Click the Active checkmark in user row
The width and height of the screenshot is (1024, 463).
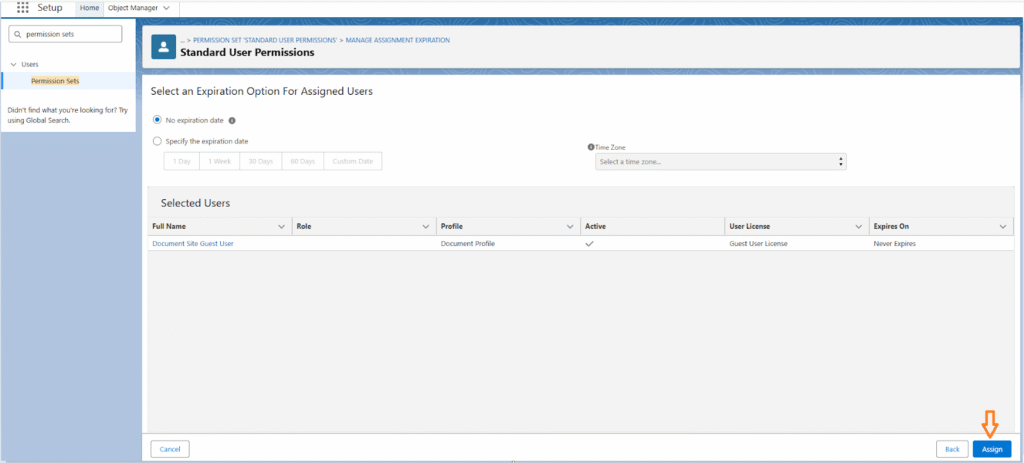pyautogui.click(x=589, y=243)
